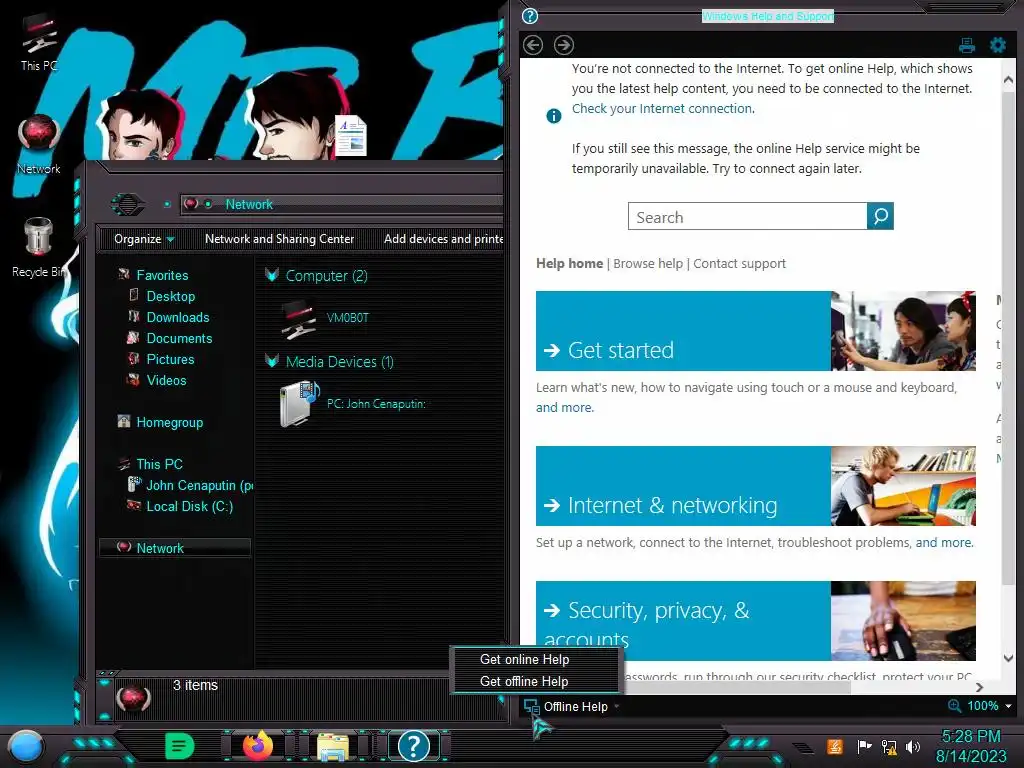Switch to Help and Support taskbar button
The image size is (1024, 768).
(x=413, y=746)
